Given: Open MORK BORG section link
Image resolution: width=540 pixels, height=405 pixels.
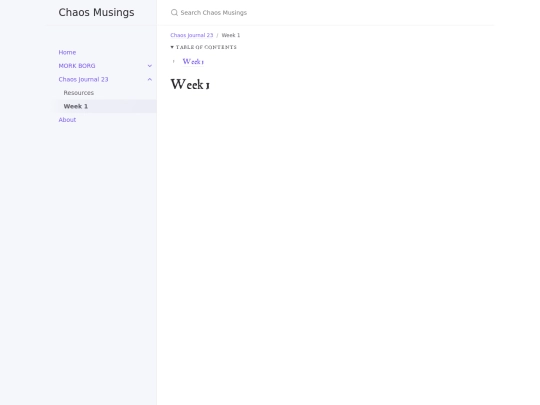Looking at the screenshot, I should [x=77, y=66].
